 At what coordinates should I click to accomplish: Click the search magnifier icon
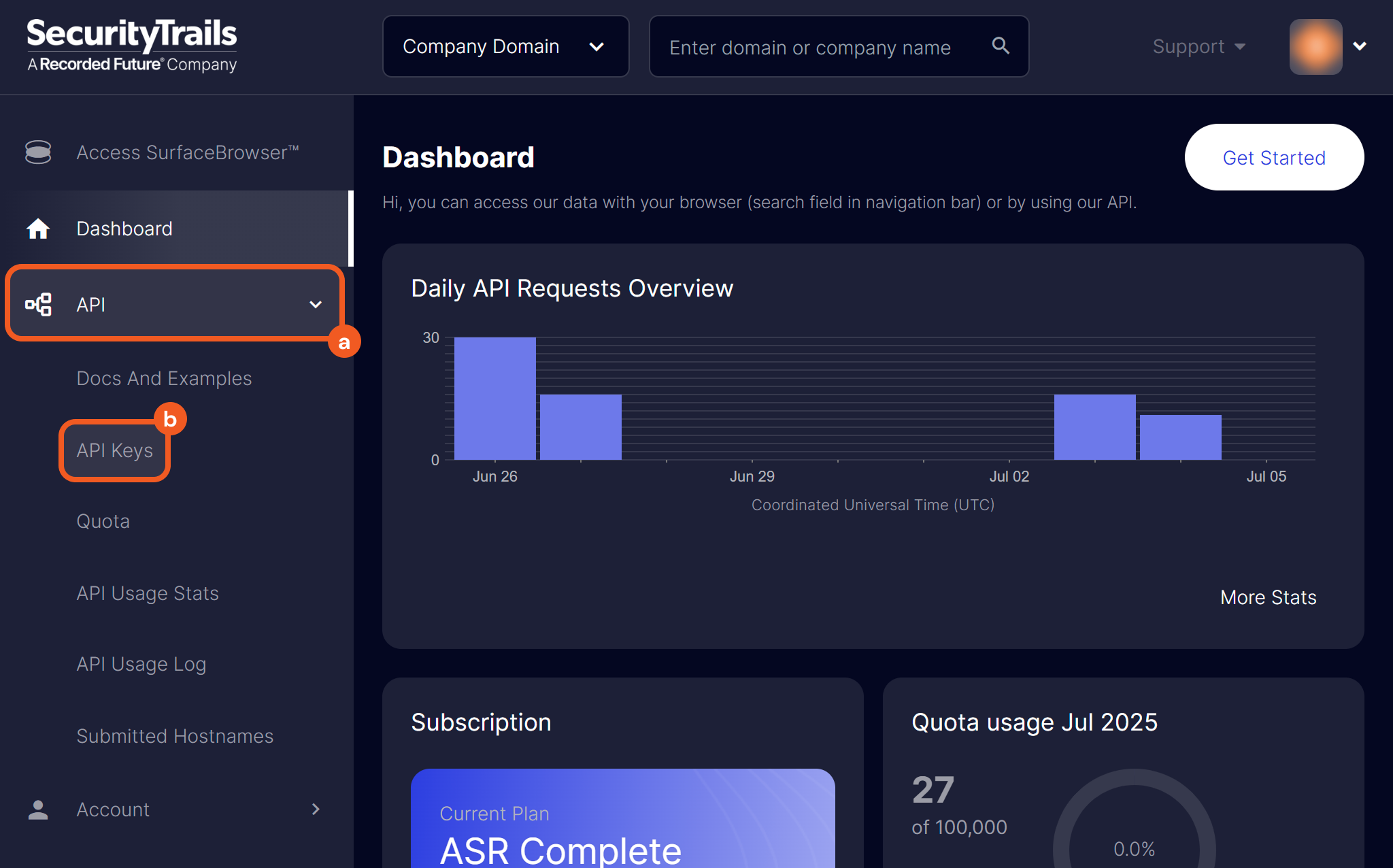[1000, 46]
